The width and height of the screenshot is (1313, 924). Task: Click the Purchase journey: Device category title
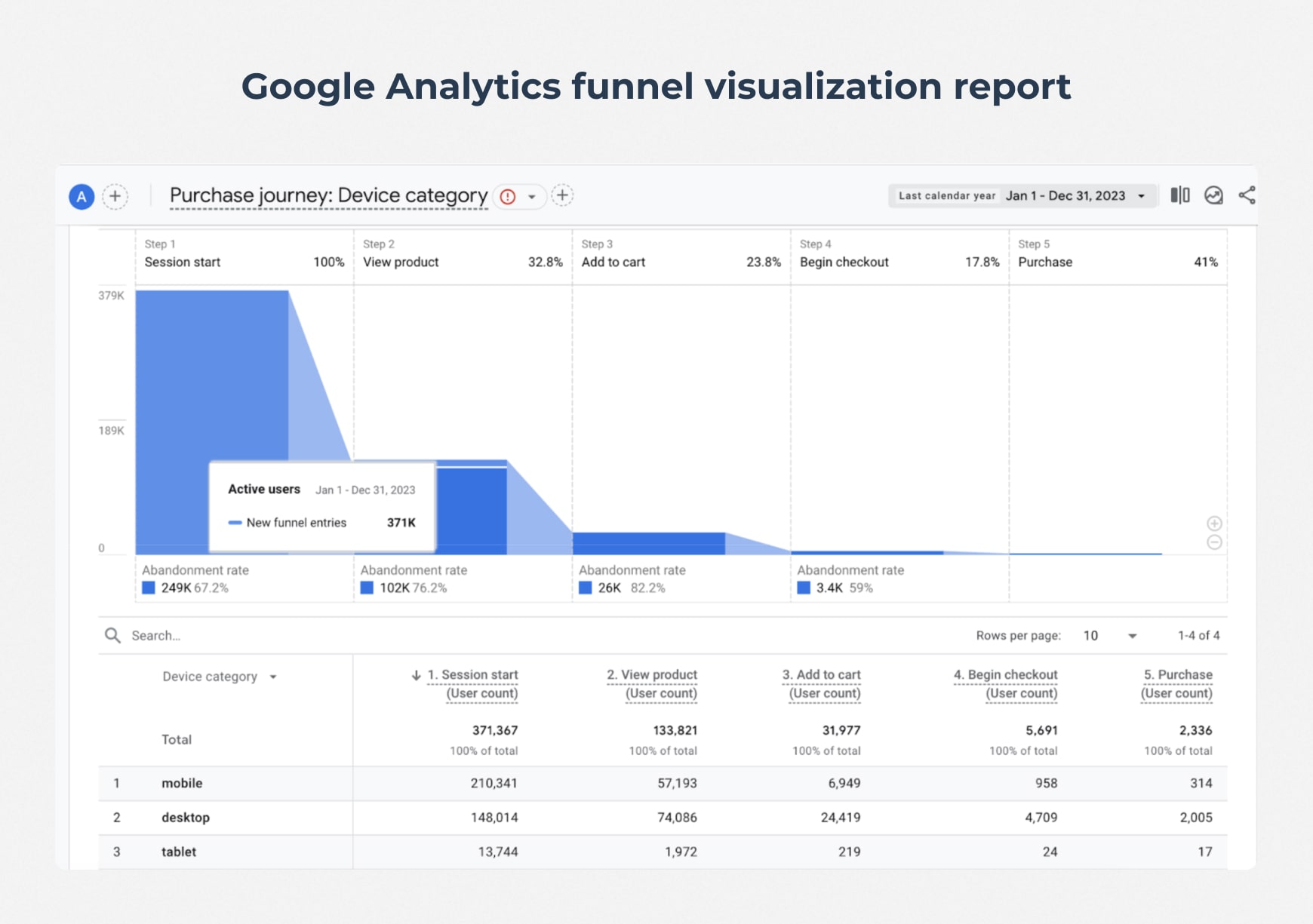click(x=328, y=196)
